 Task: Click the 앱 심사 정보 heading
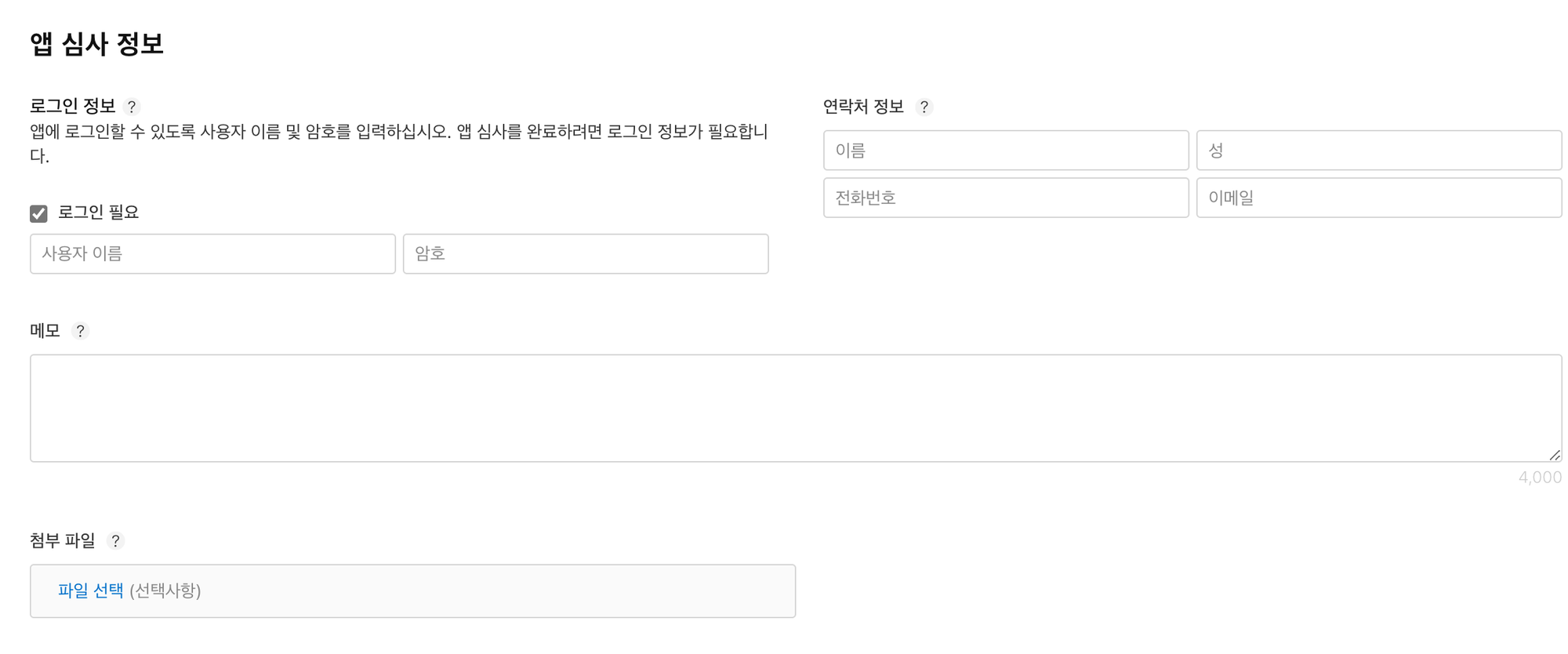pyautogui.click(x=97, y=43)
